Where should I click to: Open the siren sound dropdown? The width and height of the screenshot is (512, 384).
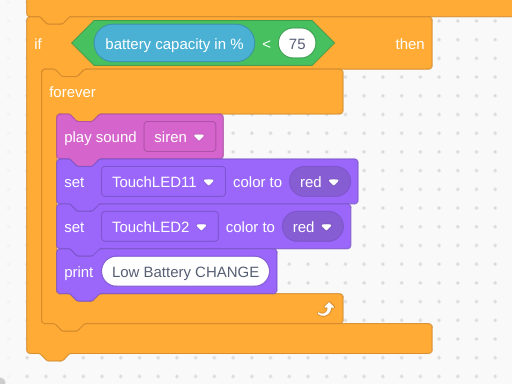point(180,137)
